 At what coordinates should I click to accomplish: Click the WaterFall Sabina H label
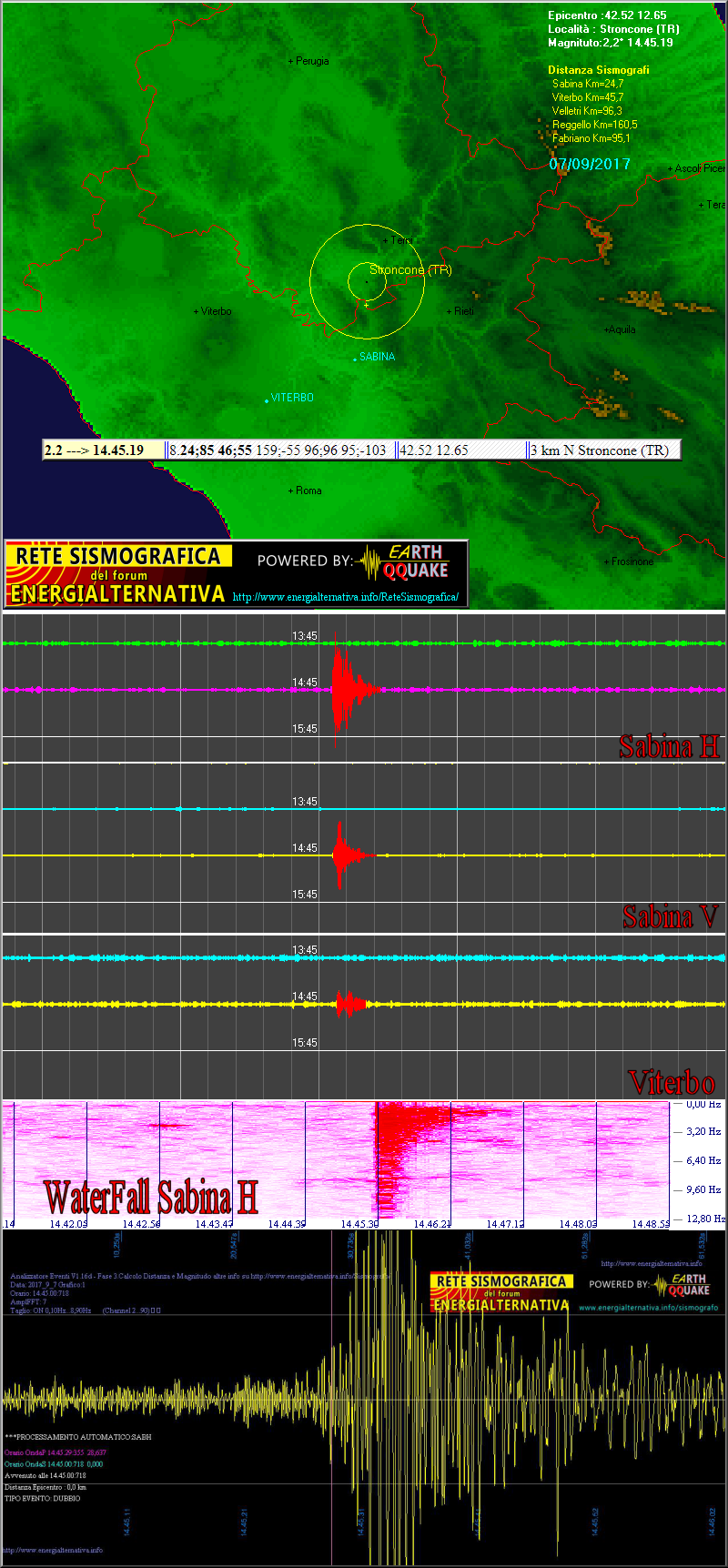[151, 1198]
